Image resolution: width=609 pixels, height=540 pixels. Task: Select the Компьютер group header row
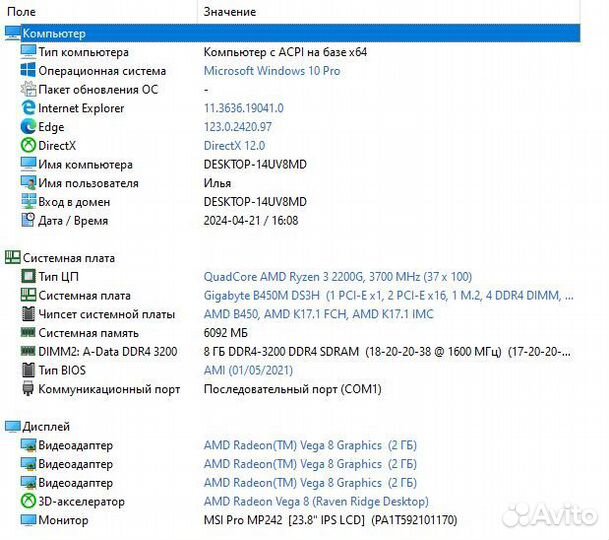click(54, 34)
